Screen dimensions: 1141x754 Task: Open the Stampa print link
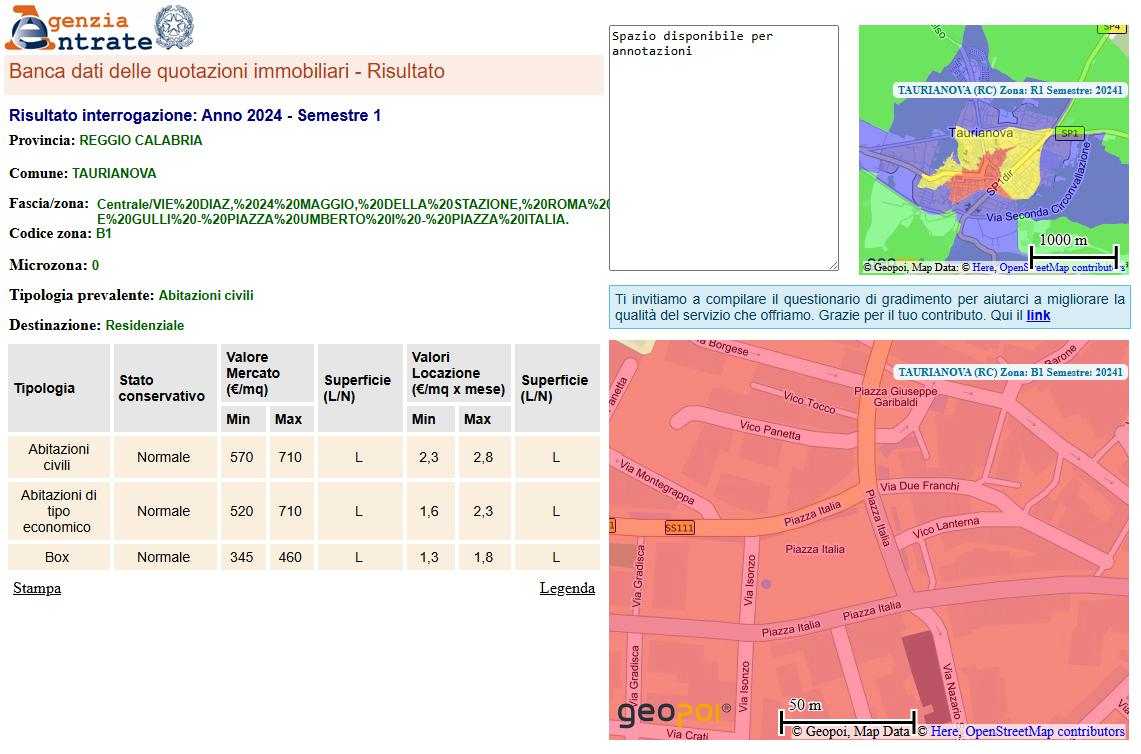37,588
